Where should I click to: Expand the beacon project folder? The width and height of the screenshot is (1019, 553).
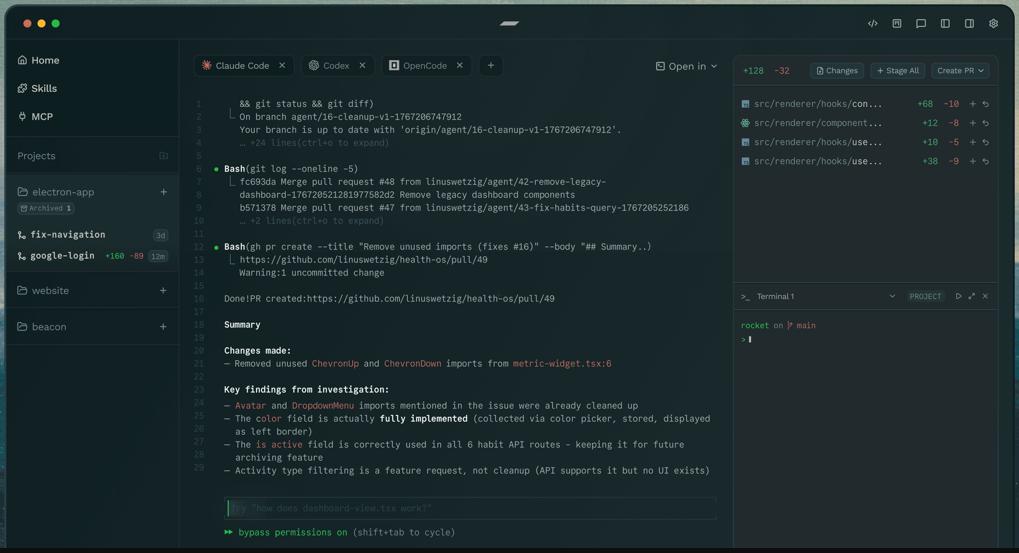(x=42, y=327)
